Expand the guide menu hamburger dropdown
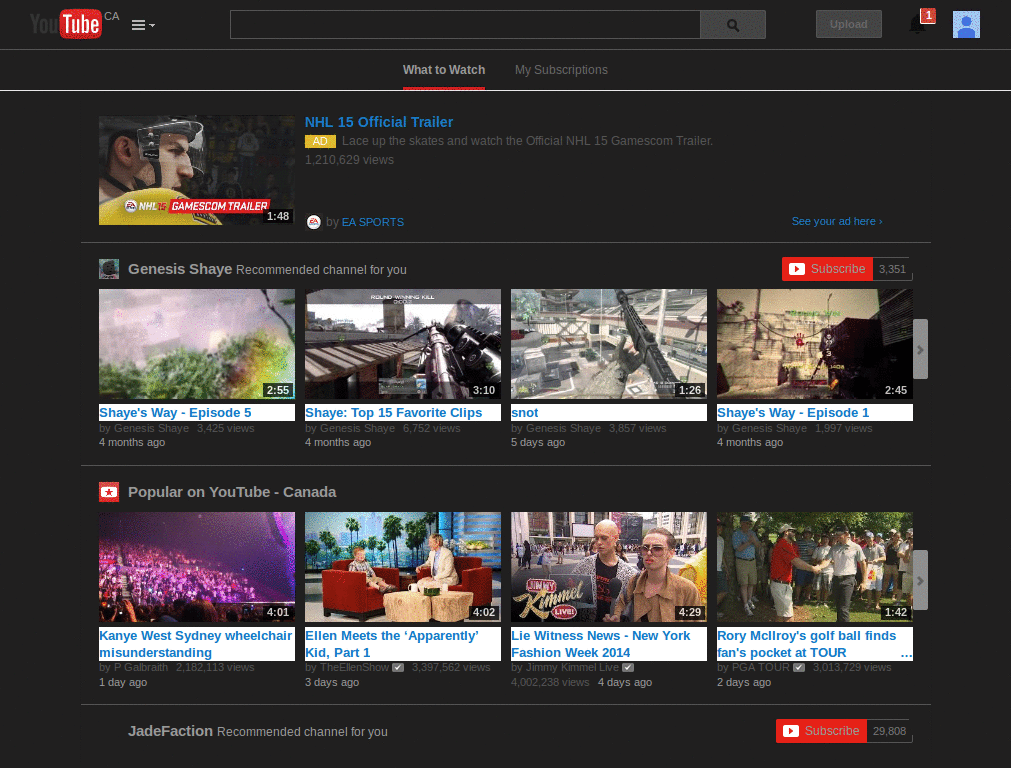The width and height of the screenshot is (1024, 768). (x=143, y=25)
